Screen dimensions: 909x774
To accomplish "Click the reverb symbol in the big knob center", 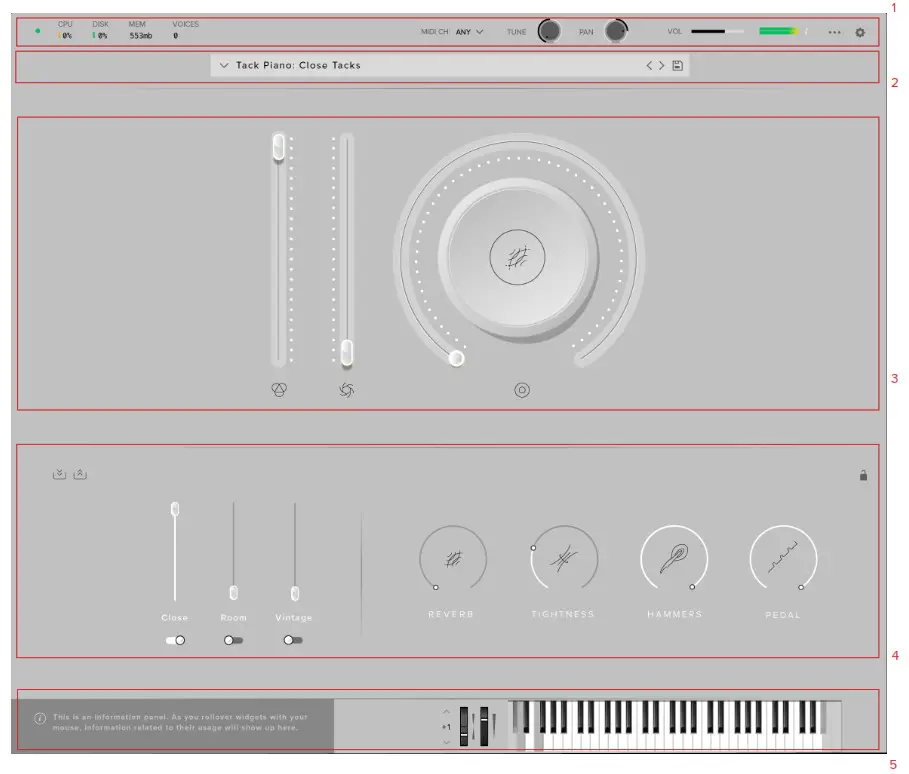I will (x=517, y=257).
